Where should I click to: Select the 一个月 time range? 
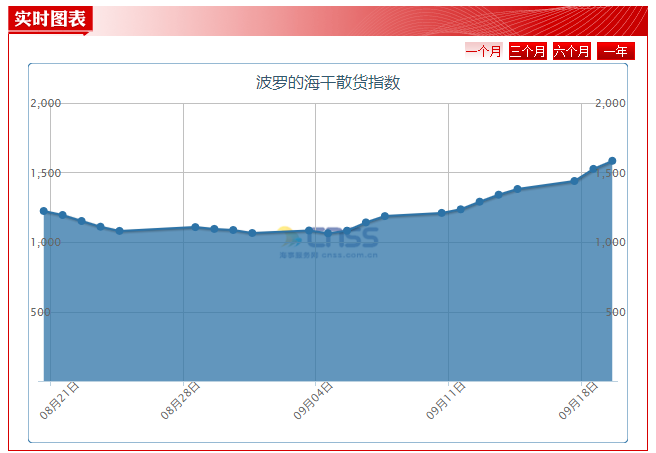tap(483, 51)
